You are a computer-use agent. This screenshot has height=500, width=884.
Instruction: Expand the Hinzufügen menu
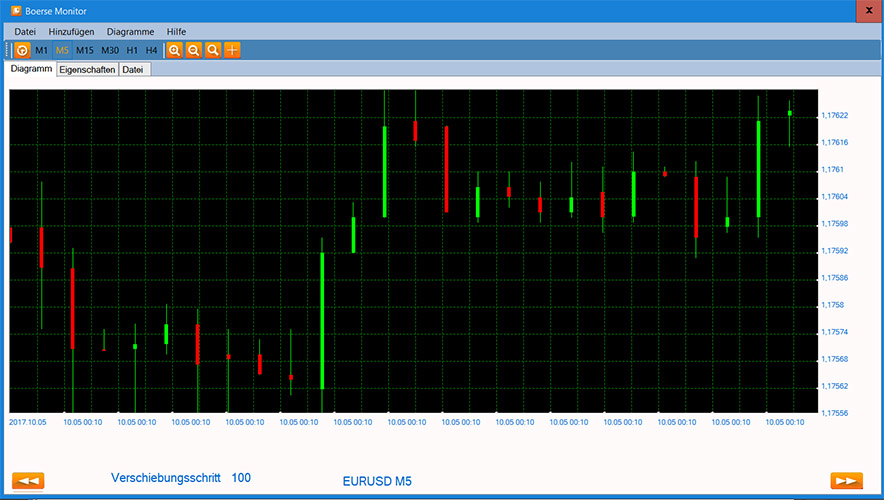[71, 32]
